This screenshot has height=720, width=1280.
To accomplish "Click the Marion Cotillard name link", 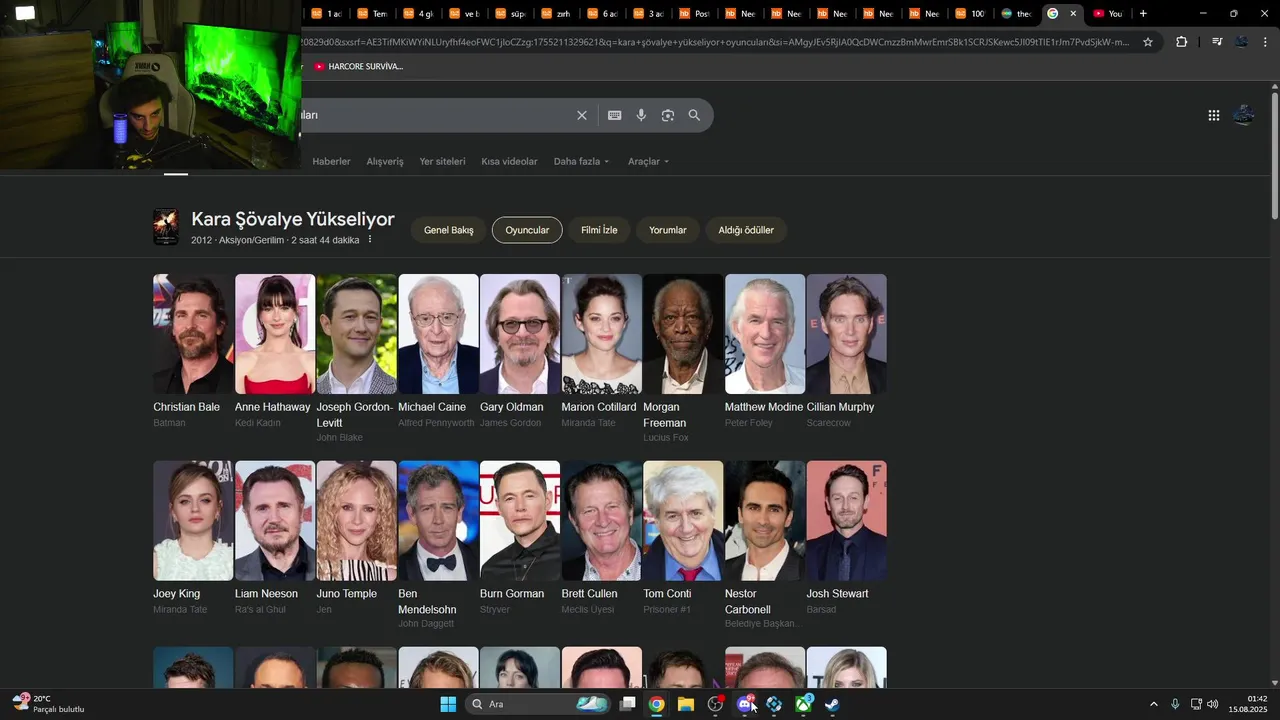I will point(599,407).
